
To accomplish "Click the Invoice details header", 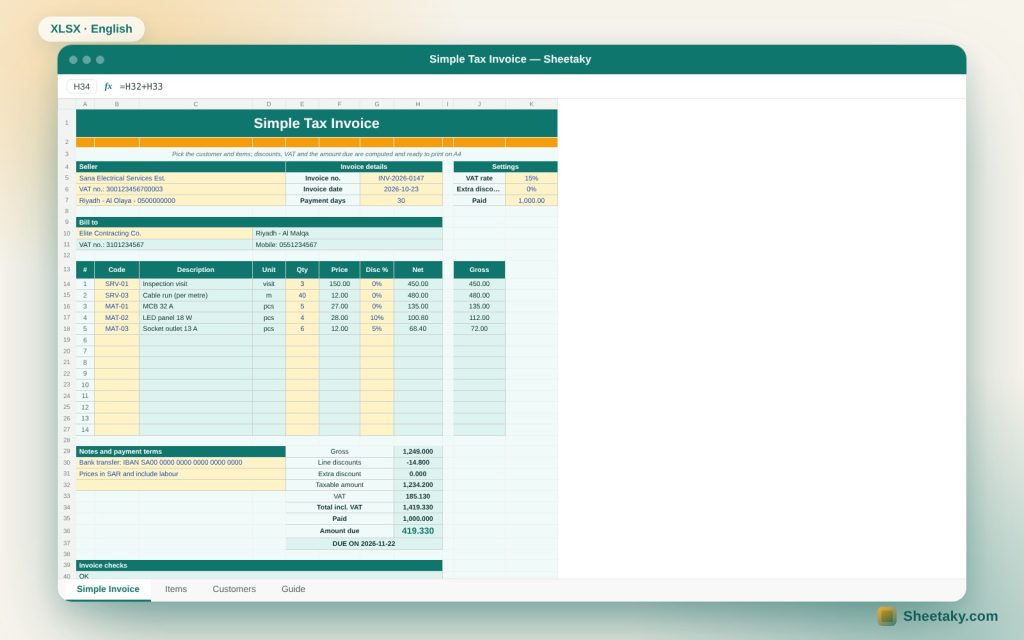I will (x=364, y=167).
